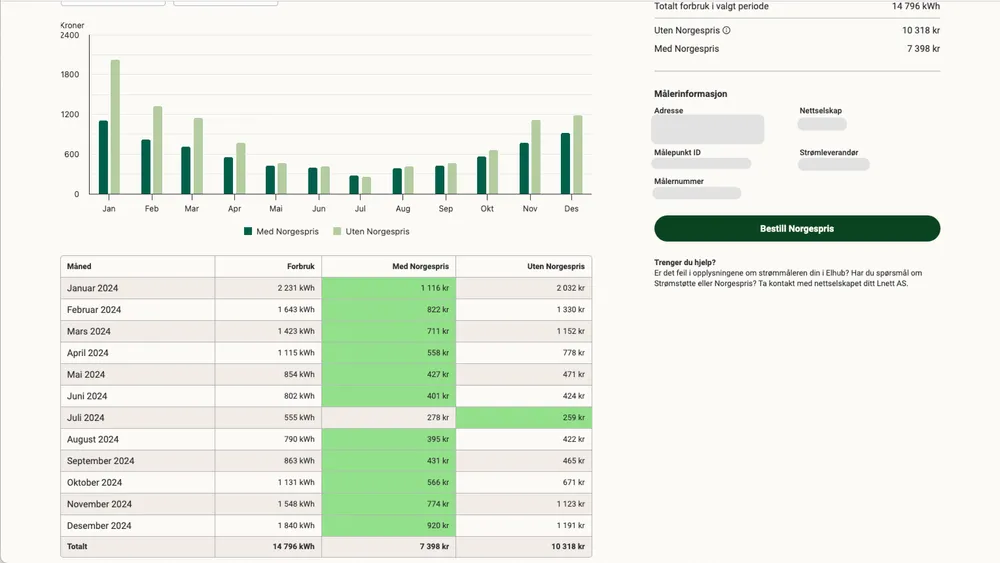The width and height of the screenshot is (1000, 563).
Task: Toggle Med Norgespris legend swatch
Action: click(248, 231)
